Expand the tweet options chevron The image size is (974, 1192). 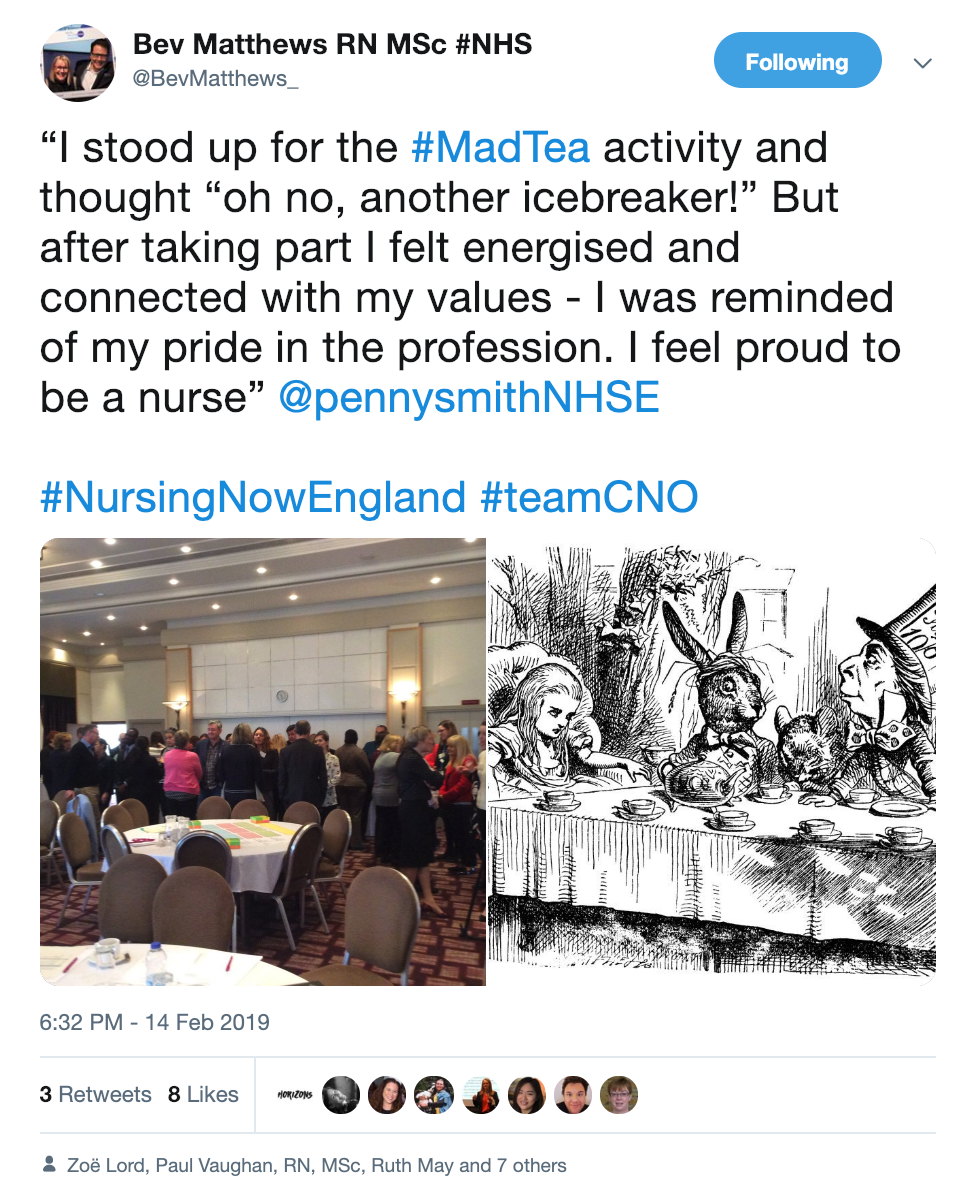[922, 63]
